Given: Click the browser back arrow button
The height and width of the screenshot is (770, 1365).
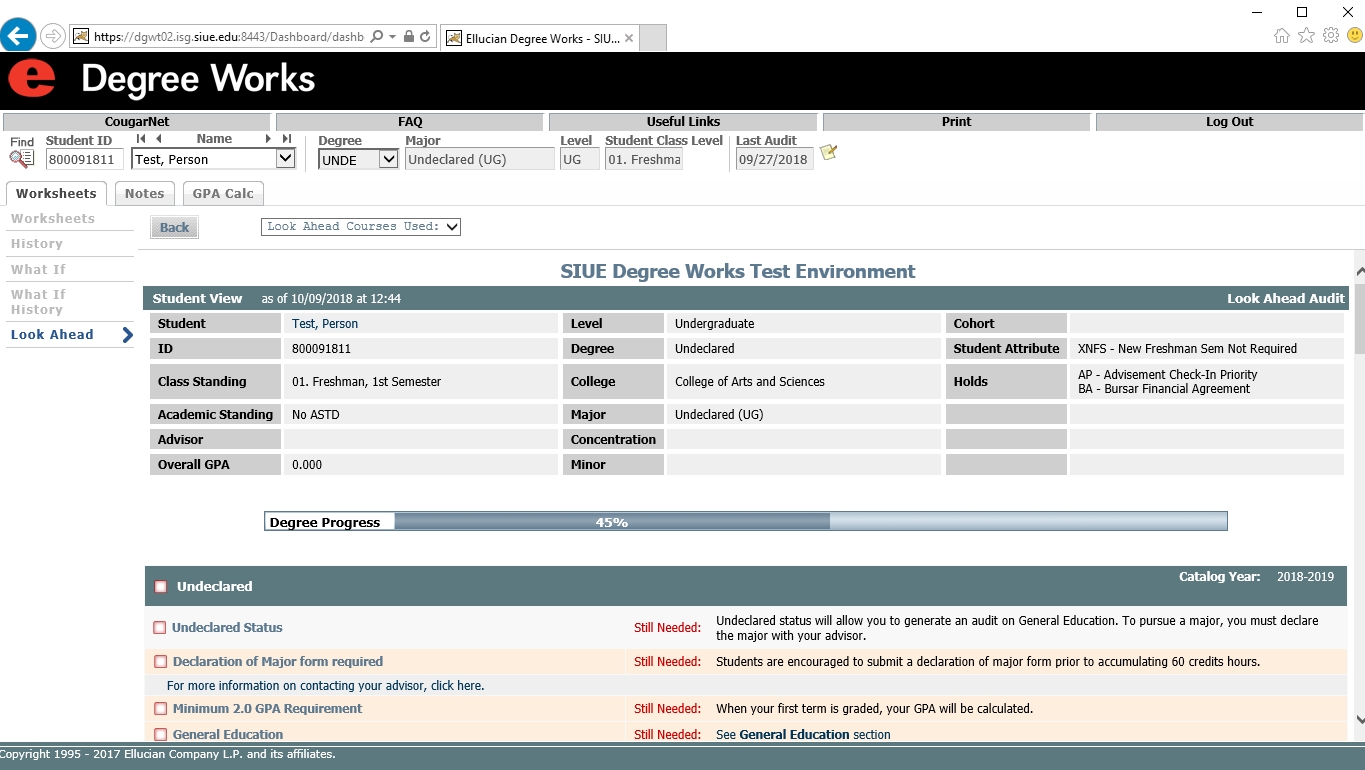Looking at the screenshot, I should pos(18,36).
